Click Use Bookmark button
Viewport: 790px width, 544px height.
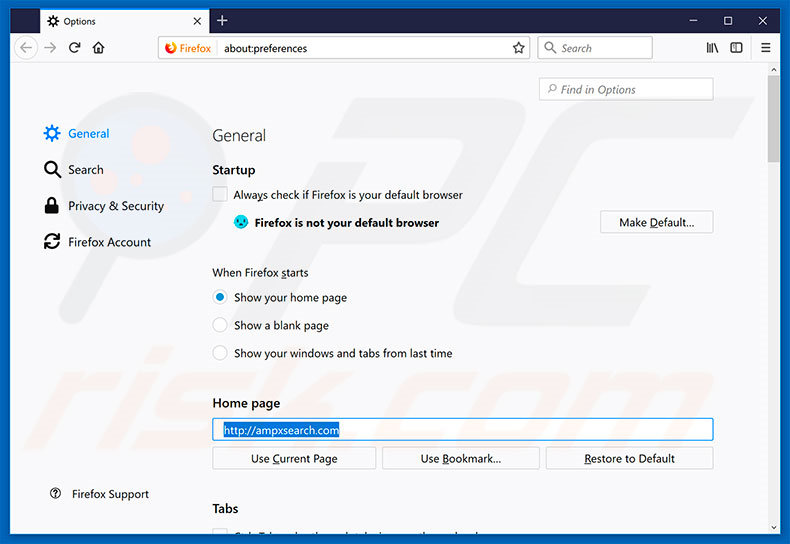click(460, 458)
